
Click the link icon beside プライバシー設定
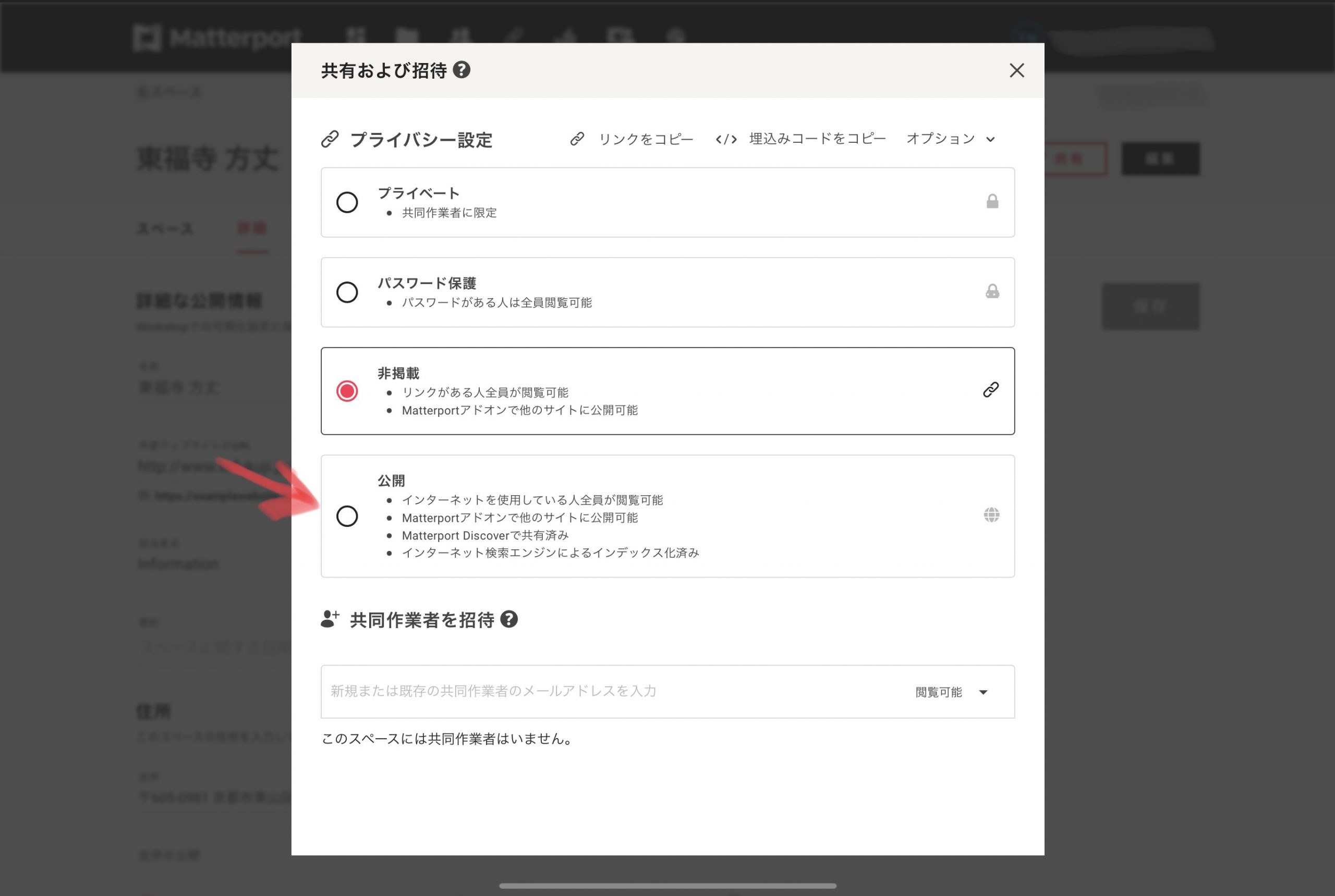[x=330, y=139]
